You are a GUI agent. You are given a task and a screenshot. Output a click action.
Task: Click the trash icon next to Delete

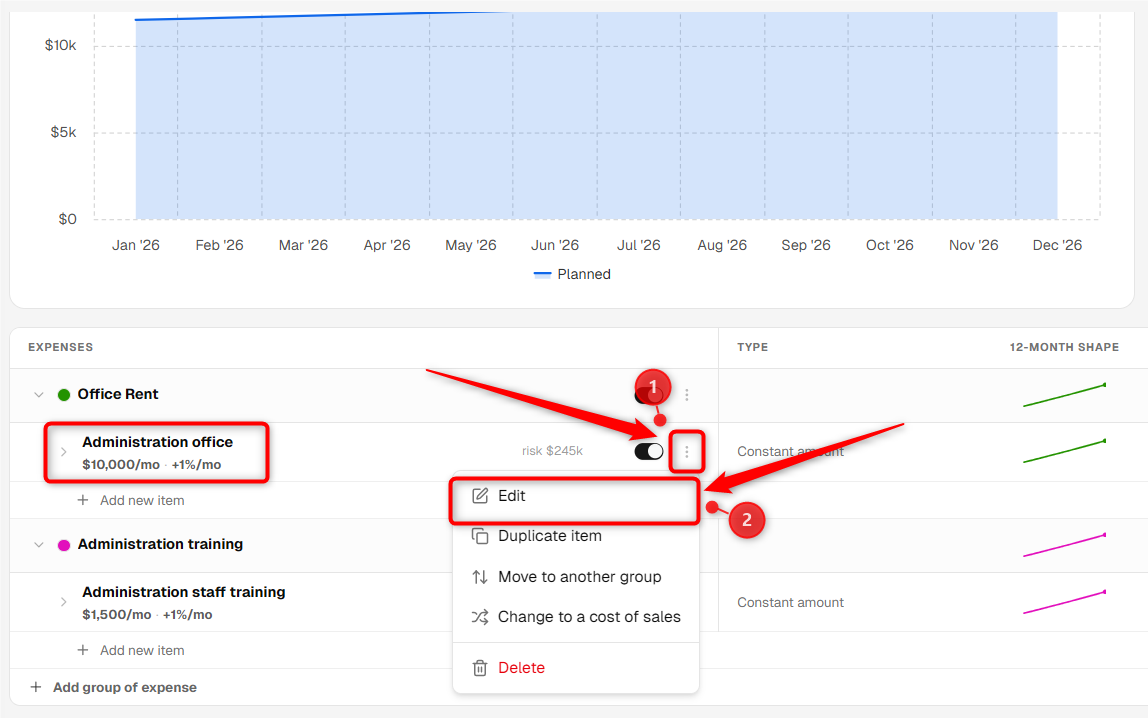[480, 668]
